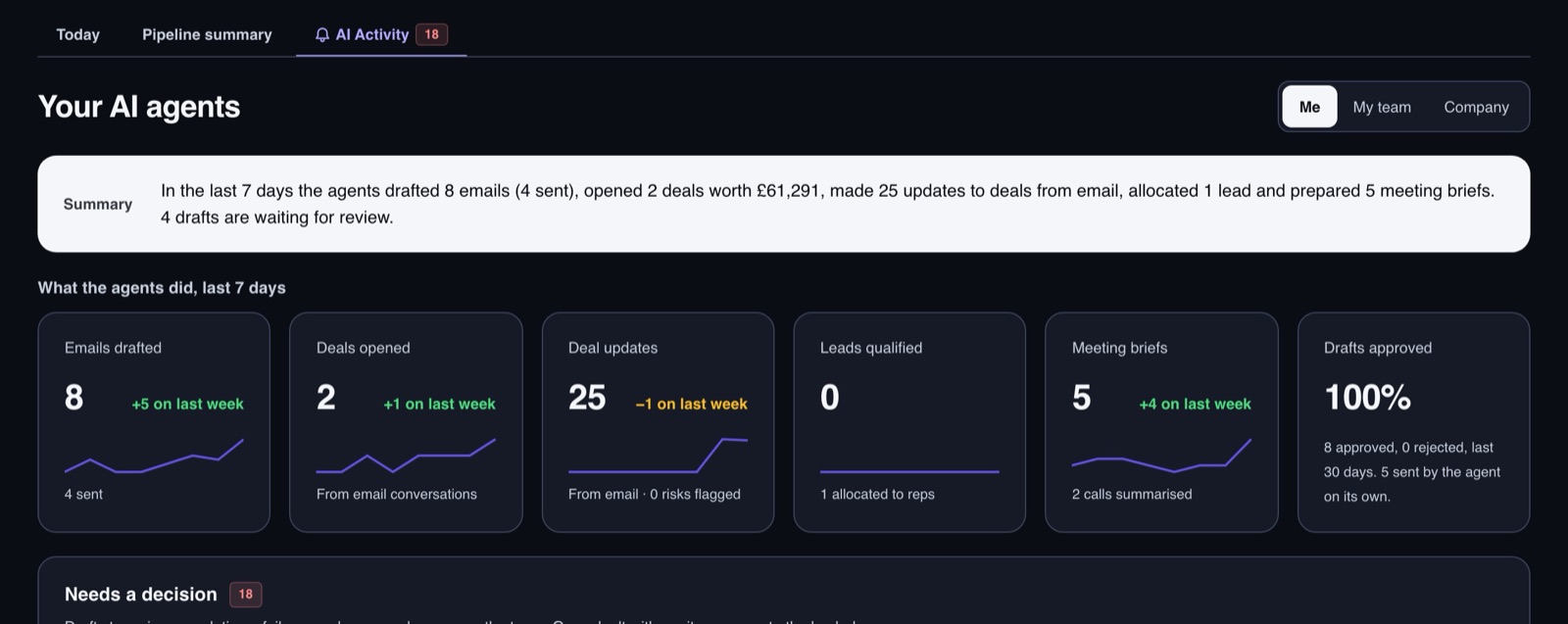Screen dimensions: 1568x624
Task: Click the 'From email conversations' caption
Action: click(x=397, y=494)
